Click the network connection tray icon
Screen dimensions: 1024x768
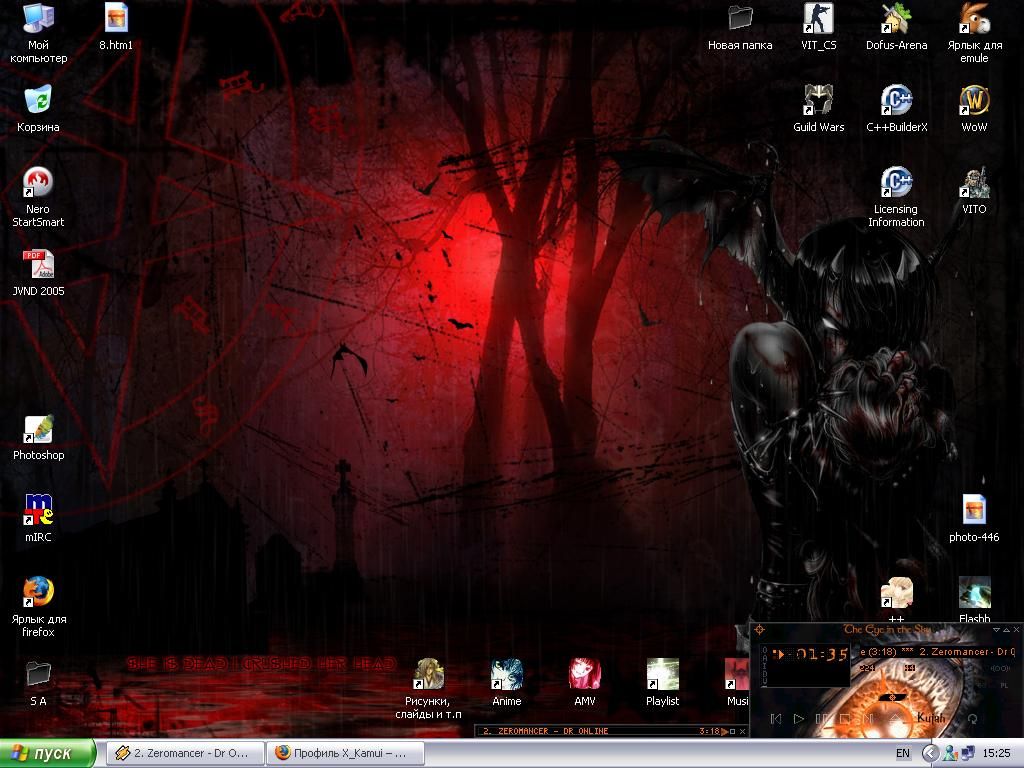click(967, 754)
